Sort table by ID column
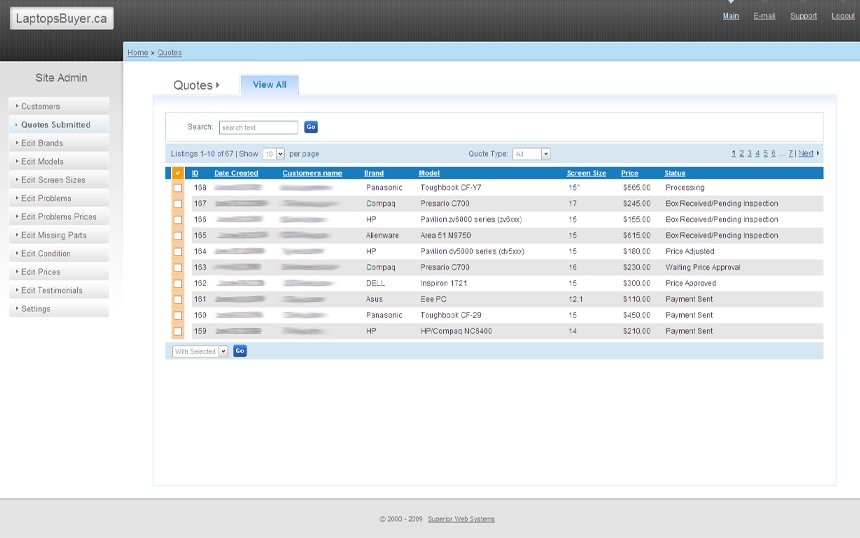 tap(195, 173)
